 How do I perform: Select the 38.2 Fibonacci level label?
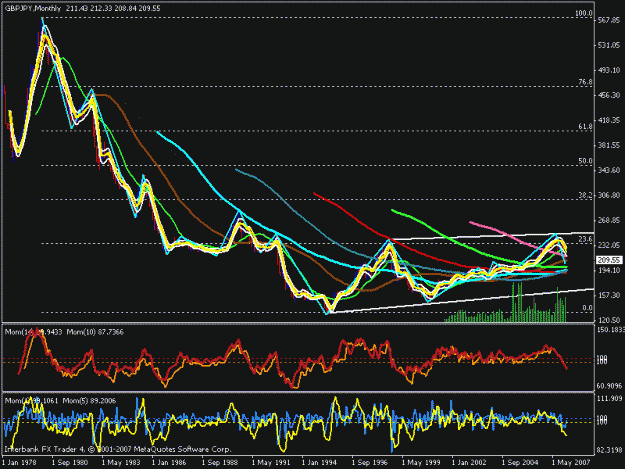[x=585, y=195]
